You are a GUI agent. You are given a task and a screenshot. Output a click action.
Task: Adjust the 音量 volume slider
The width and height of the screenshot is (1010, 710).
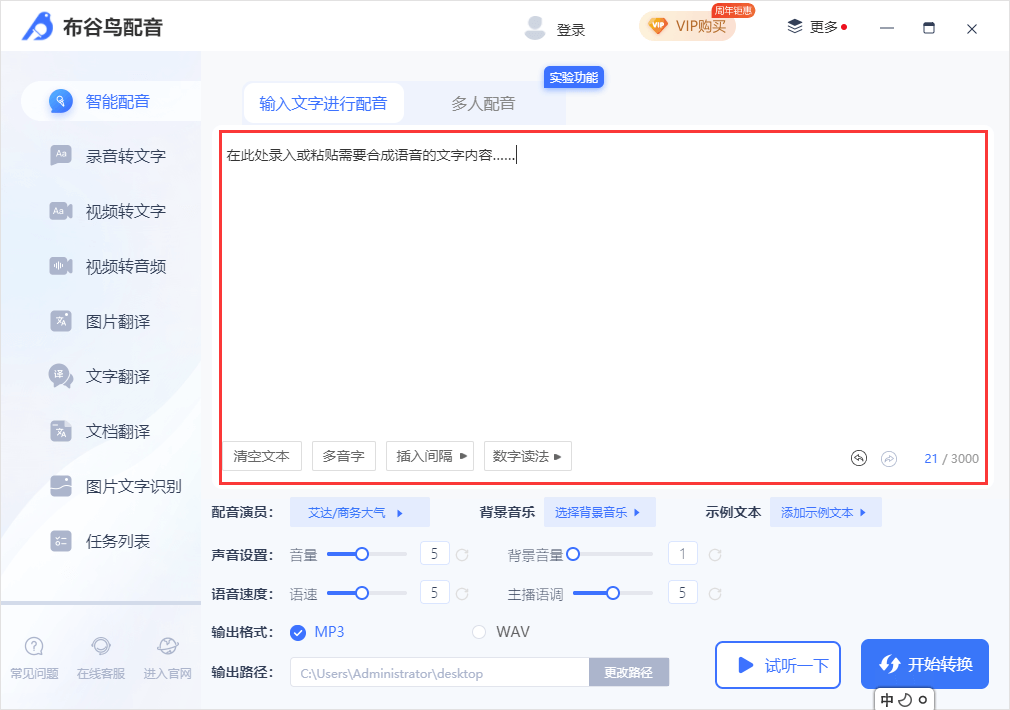tap(360, 552)
